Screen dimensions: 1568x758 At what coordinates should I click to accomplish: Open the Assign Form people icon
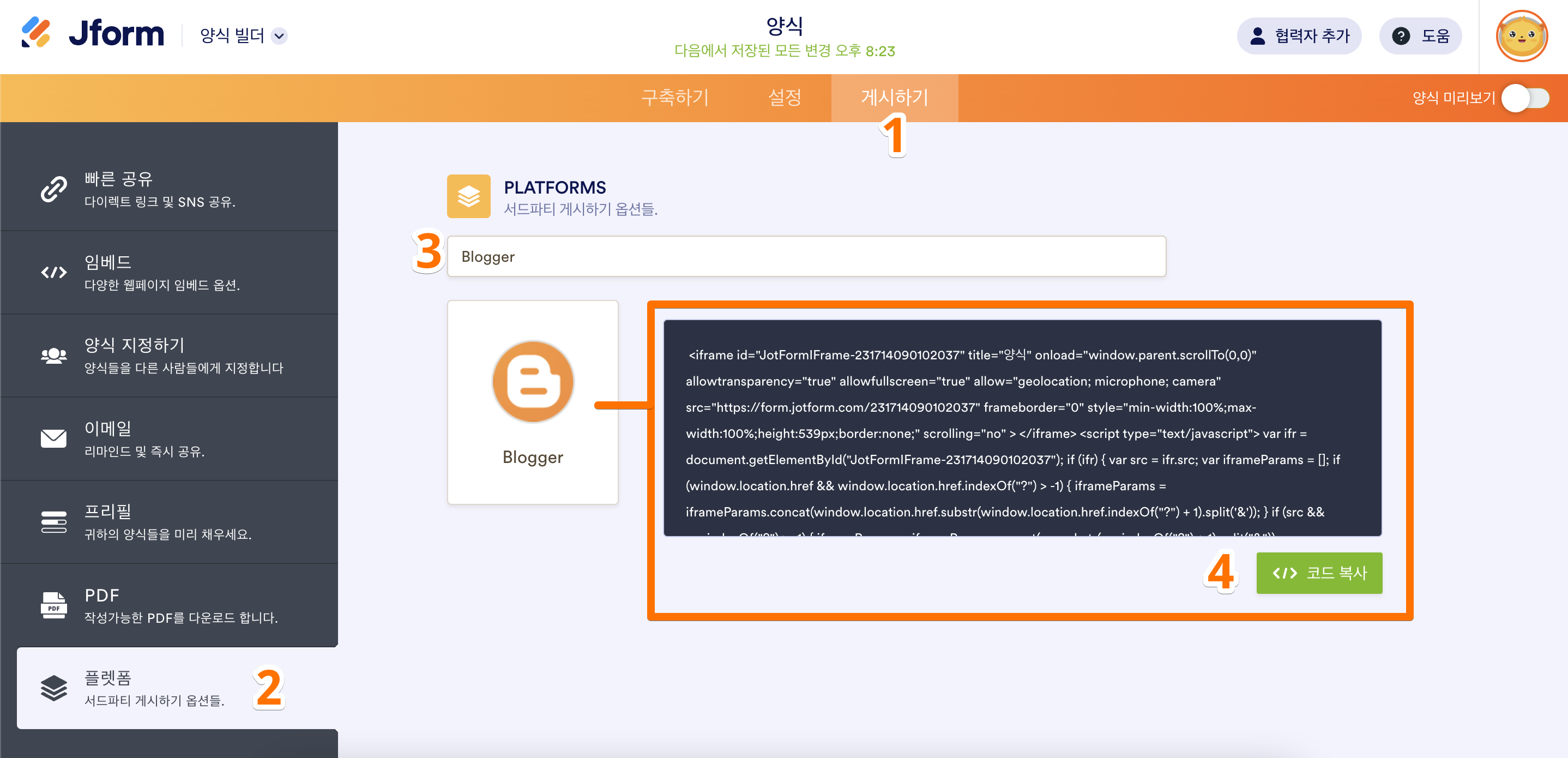(53, 356)
